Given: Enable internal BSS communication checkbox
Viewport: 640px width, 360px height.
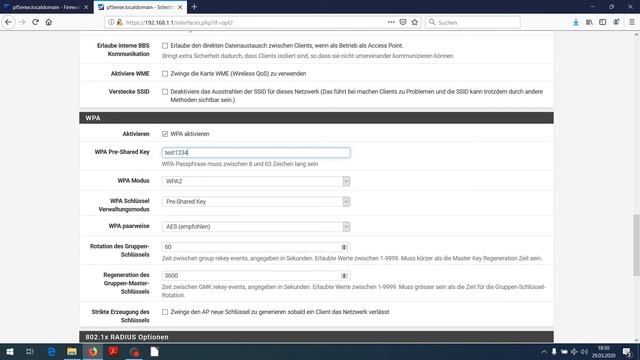Looking at the screenshot, I should pos(165,46).
